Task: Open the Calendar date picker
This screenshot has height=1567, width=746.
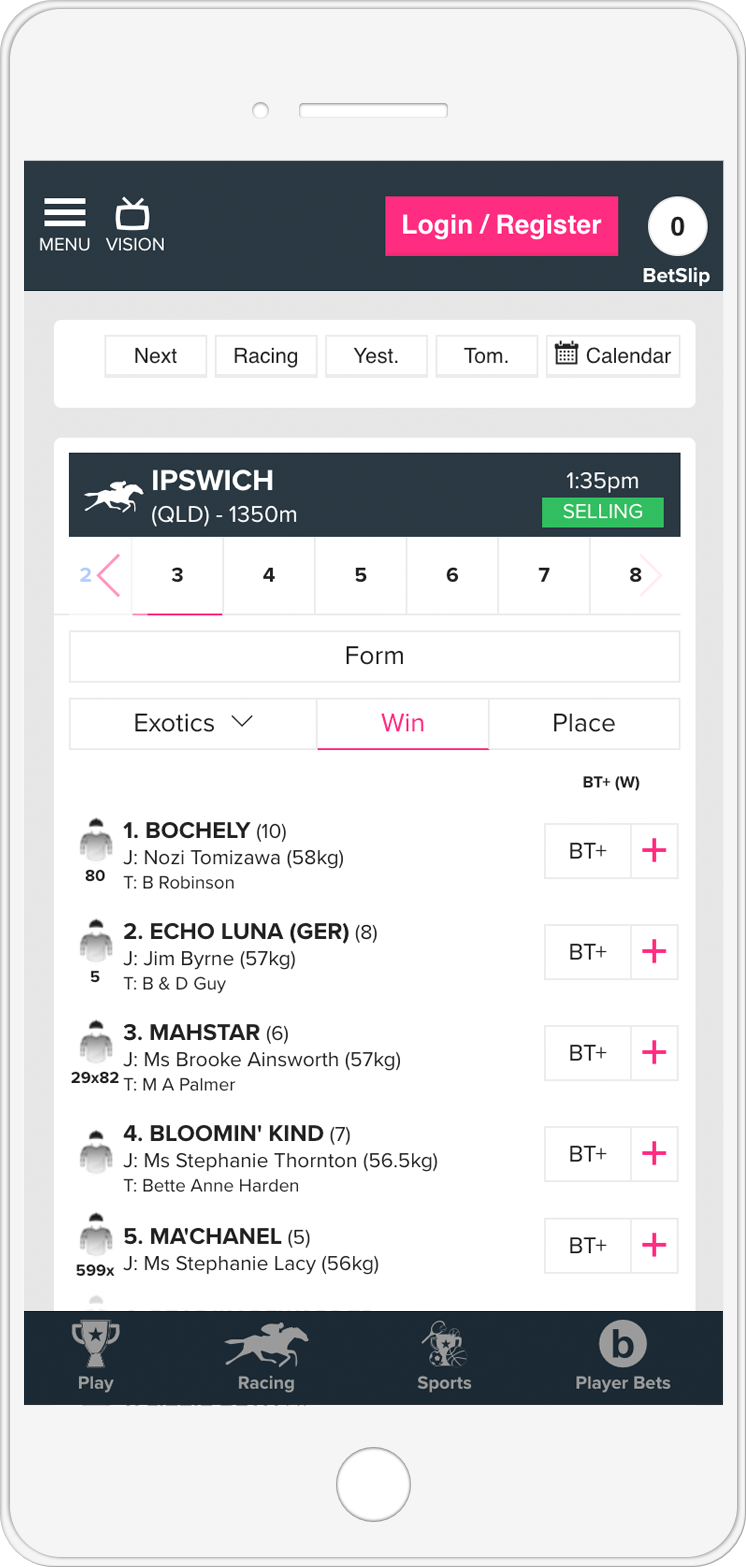Action: [x=613, y=356]
